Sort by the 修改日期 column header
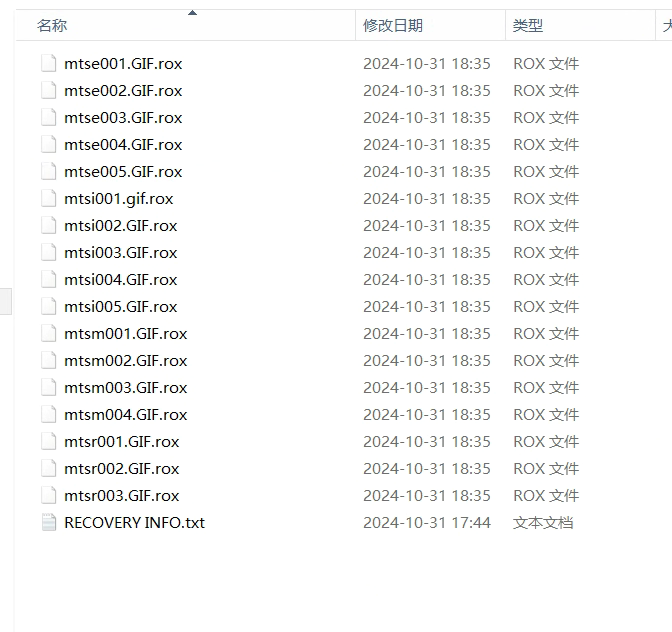The width and height of the screenshot is (672, 632). (393, 25)
